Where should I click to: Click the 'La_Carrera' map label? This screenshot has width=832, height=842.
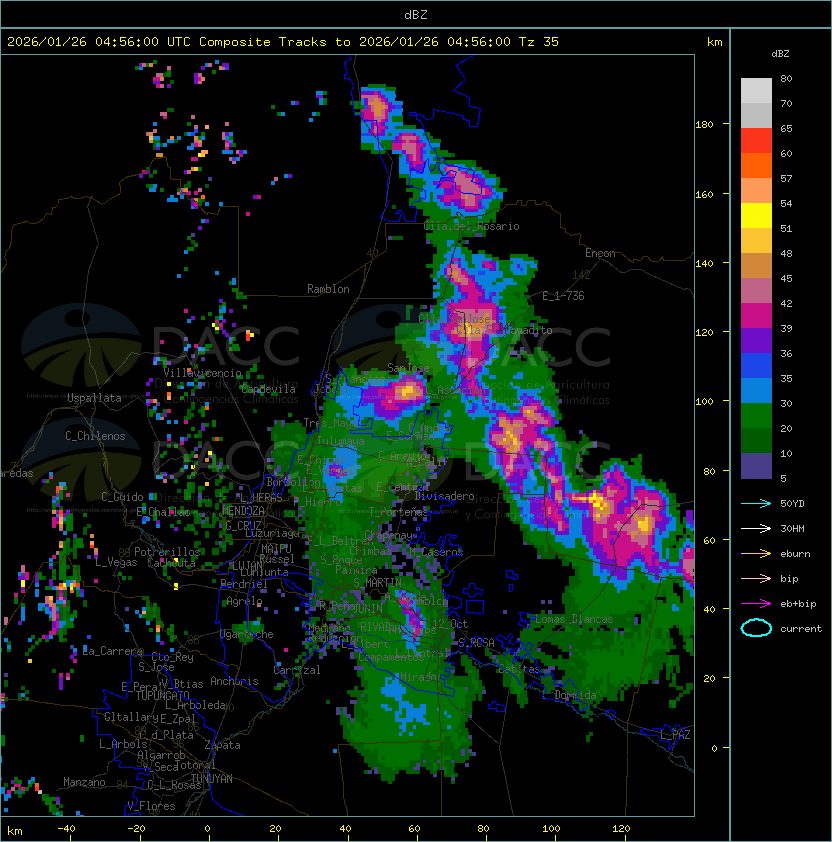coord(112,651)
